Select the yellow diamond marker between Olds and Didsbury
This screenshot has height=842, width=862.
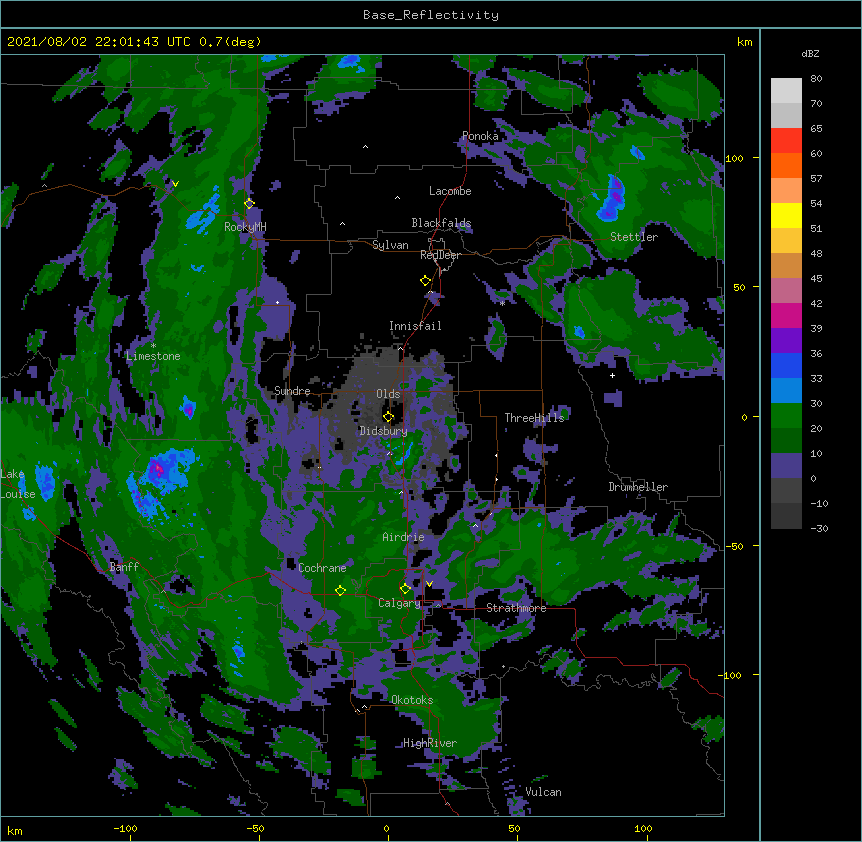[388, 417]
